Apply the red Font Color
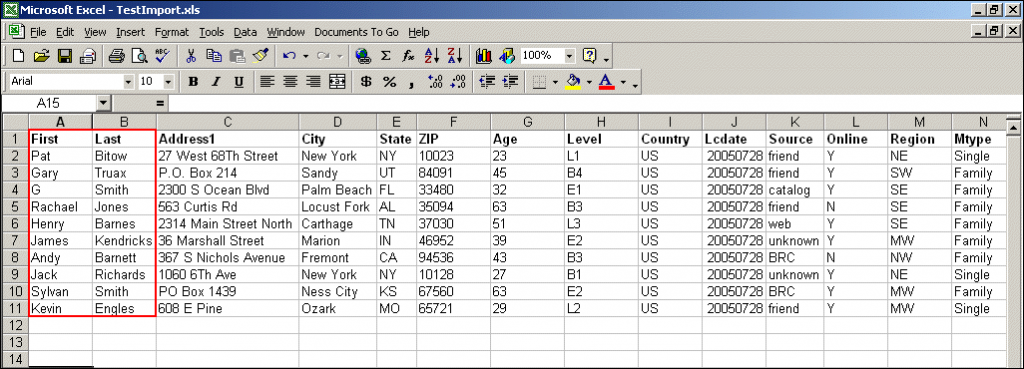Image resolution: width=1024 pixels, height=369 pixels. (607, 82)
